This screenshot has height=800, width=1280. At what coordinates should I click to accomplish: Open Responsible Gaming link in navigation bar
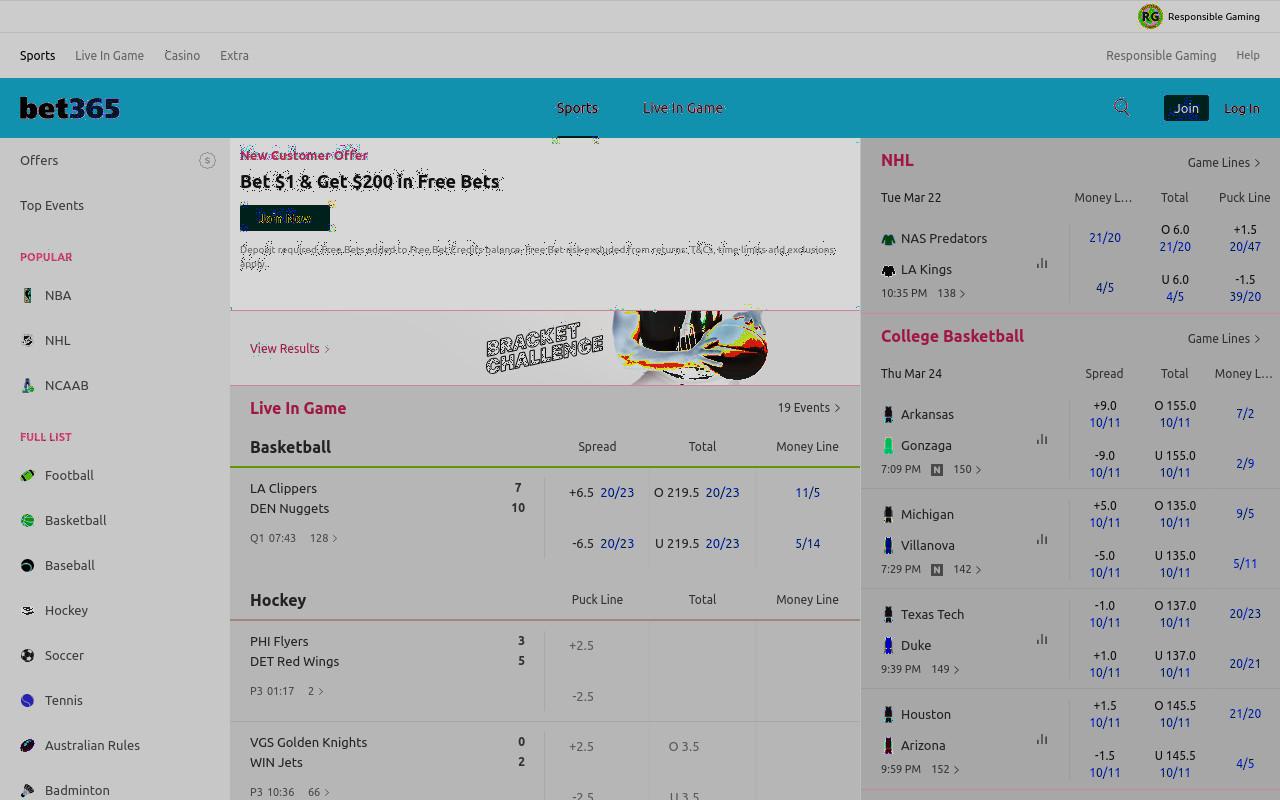point(1161,55)
